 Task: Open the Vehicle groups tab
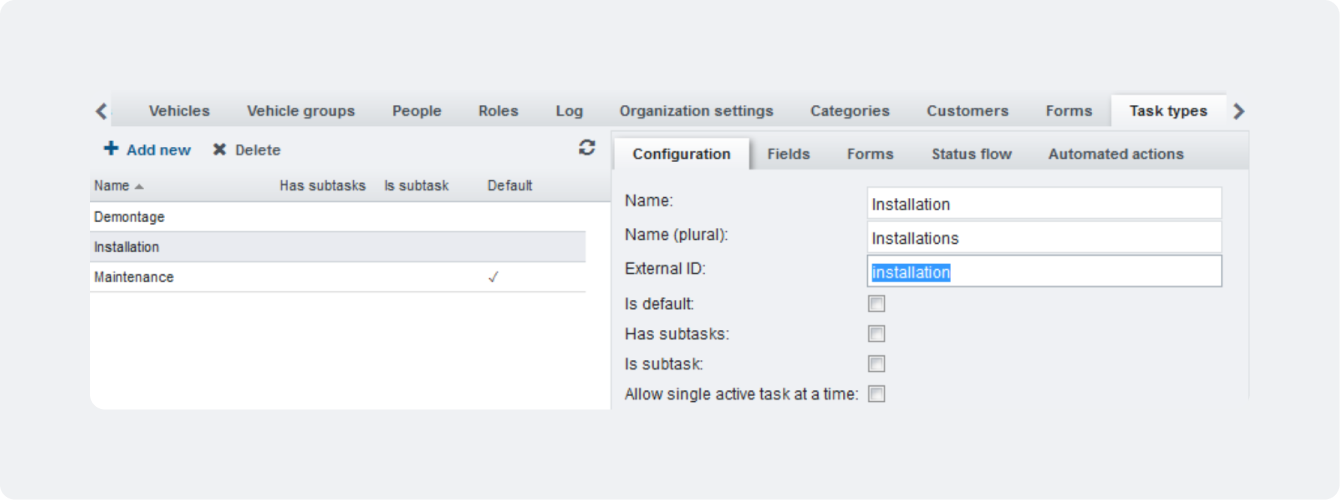click(301, 111)
